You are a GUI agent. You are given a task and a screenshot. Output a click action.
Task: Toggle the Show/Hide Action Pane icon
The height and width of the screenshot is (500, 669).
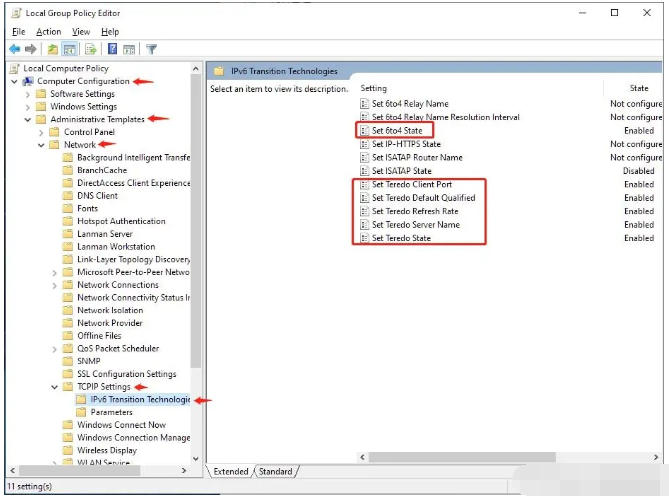pos(129,49)
